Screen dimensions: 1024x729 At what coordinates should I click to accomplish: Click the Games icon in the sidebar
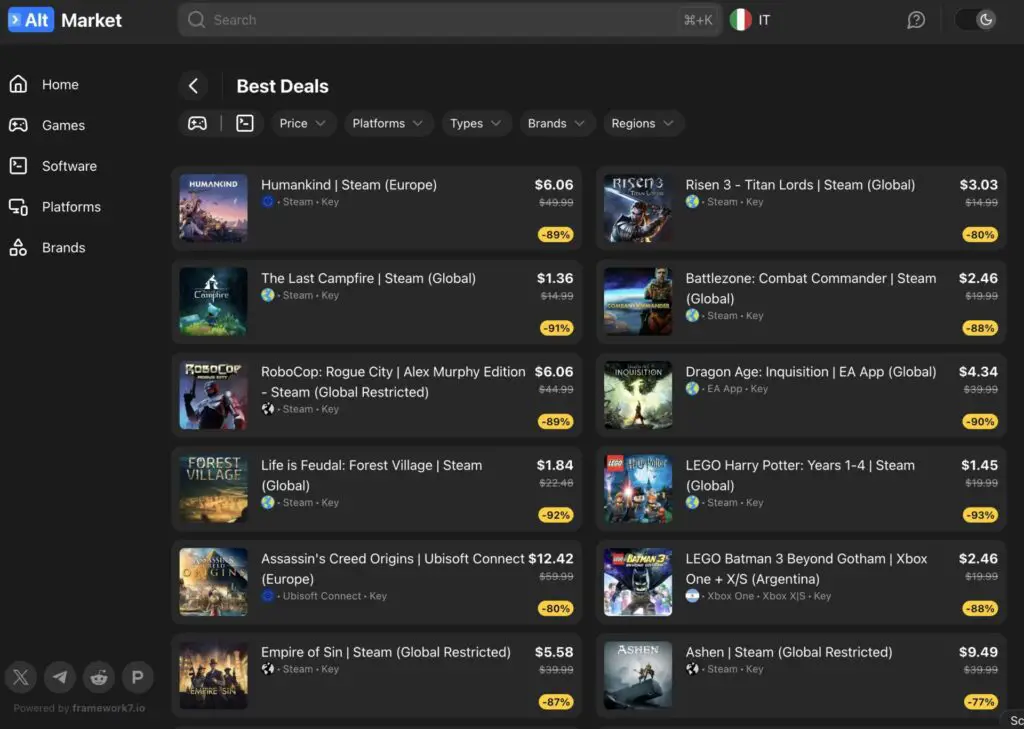point(20,125)
